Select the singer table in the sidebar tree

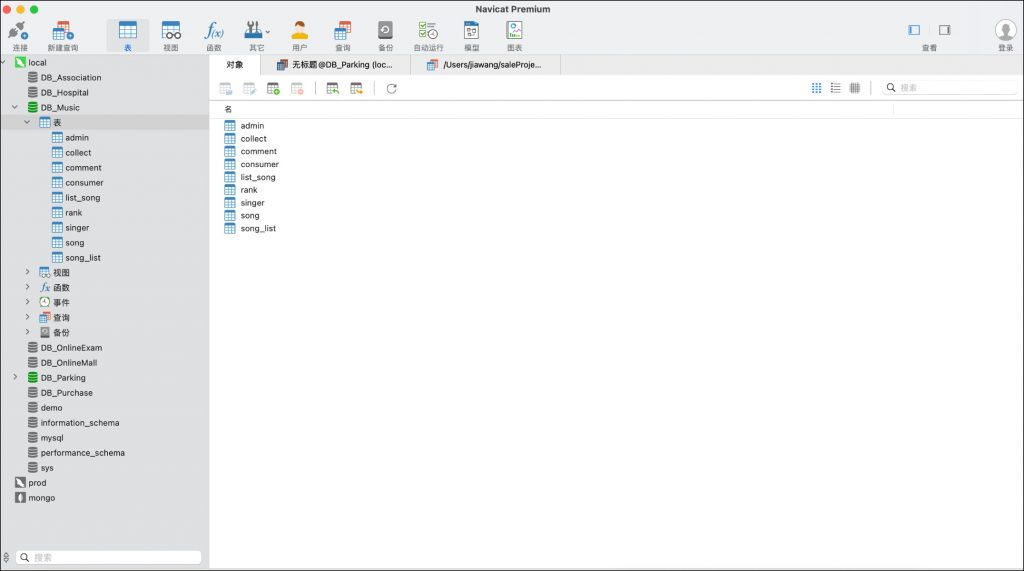(x=77, y=228)
